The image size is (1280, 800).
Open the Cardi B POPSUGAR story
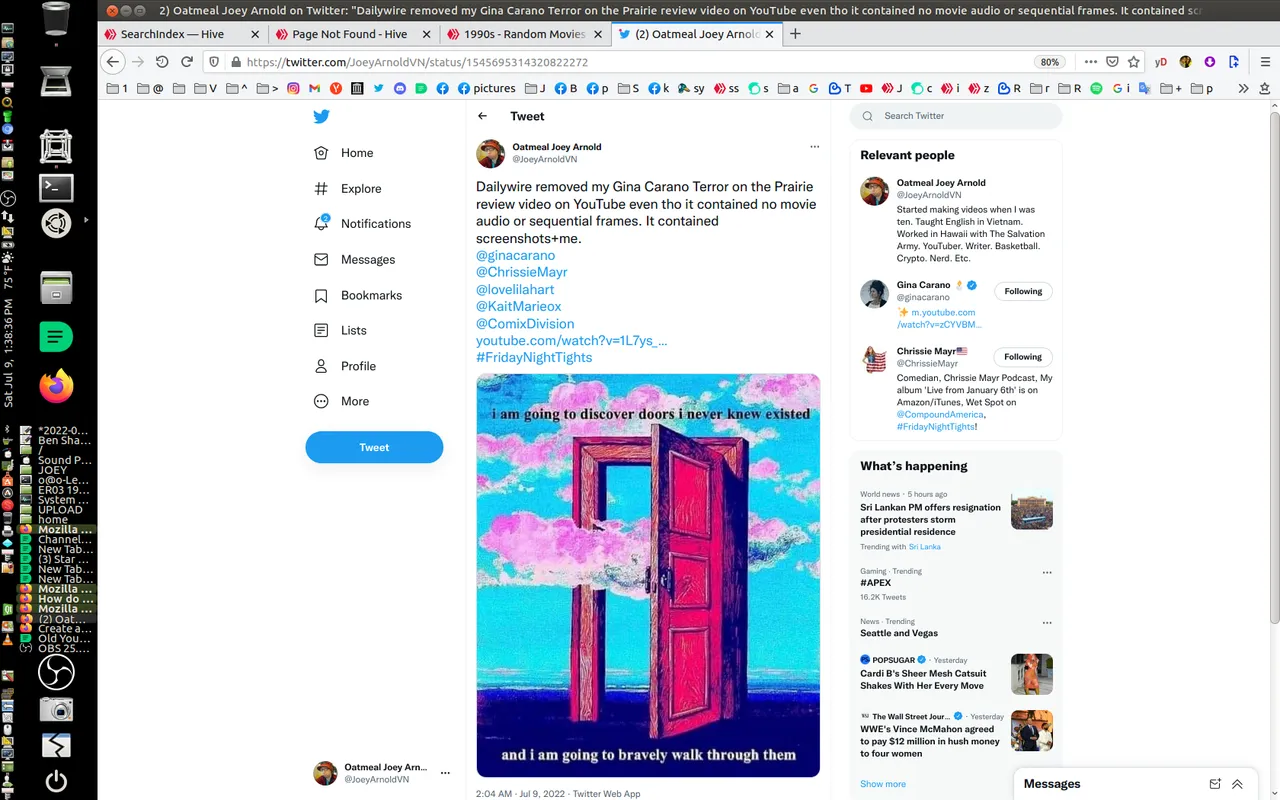pos(923,679)
